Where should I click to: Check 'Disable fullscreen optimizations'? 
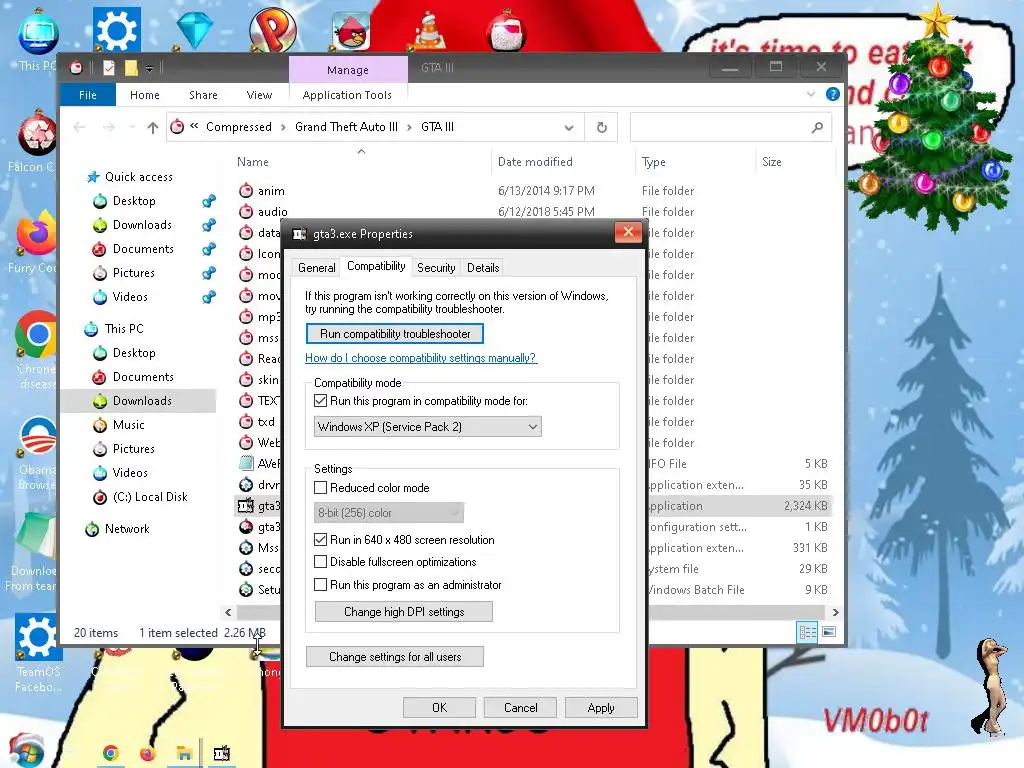click(x=321, y=562)
